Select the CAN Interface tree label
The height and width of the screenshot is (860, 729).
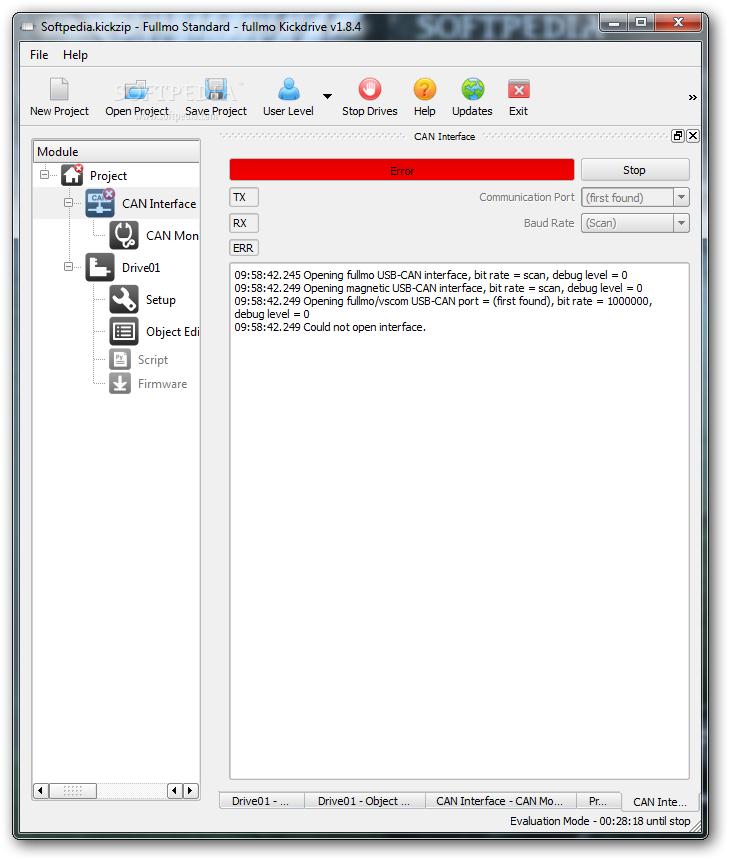click(159, 203)
